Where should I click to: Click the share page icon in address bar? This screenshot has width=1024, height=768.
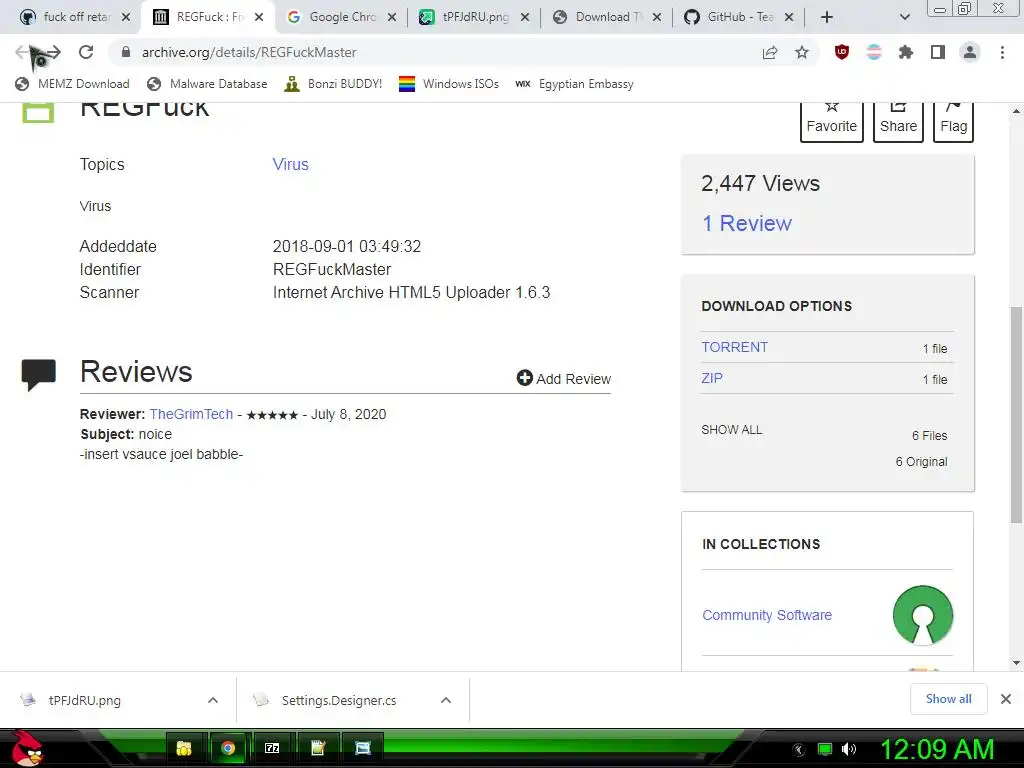click(770, 52)
